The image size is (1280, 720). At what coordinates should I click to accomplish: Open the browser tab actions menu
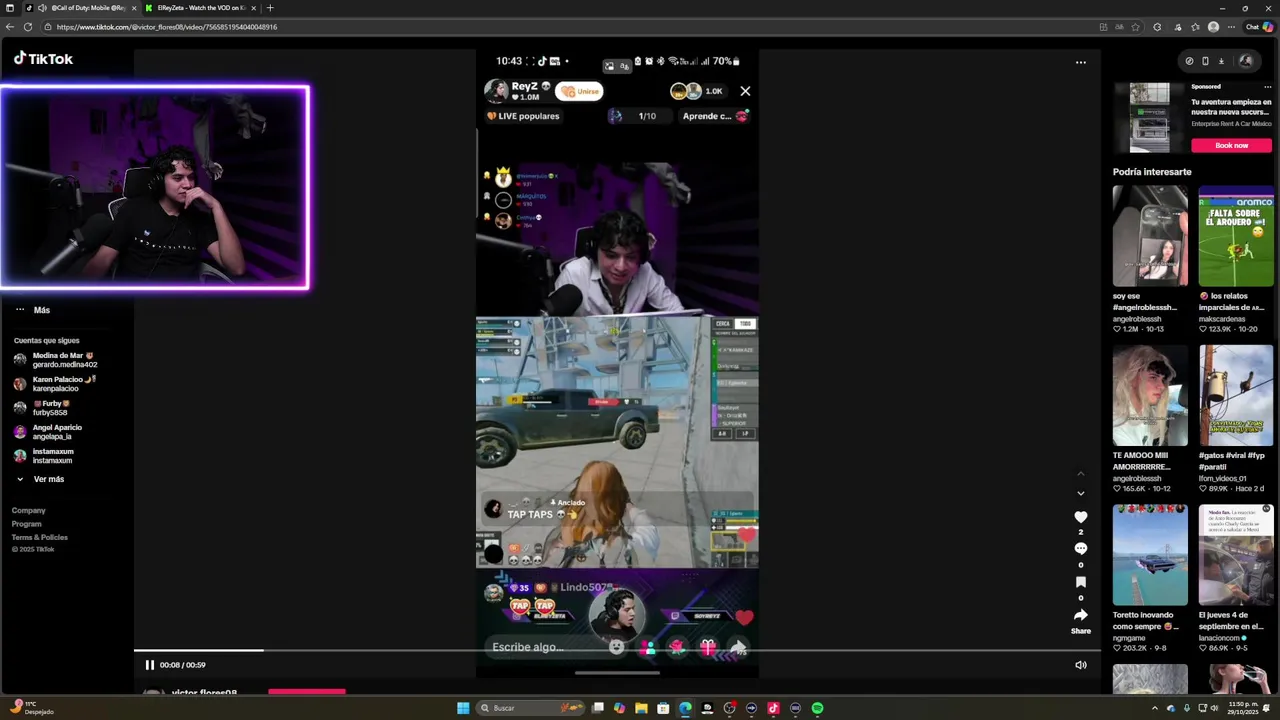pos(10,8)
